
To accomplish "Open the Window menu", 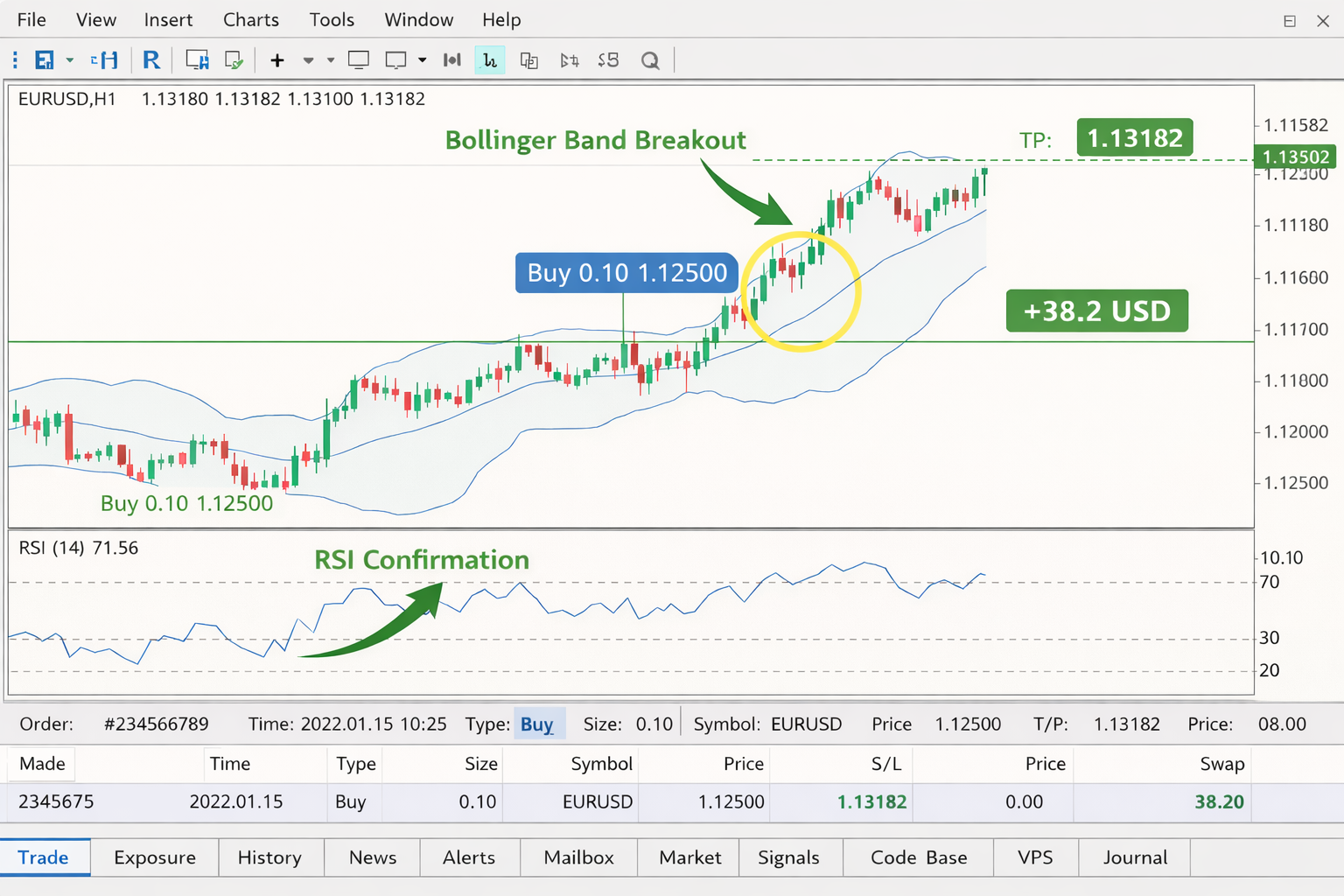I will [x=419, y=19].
